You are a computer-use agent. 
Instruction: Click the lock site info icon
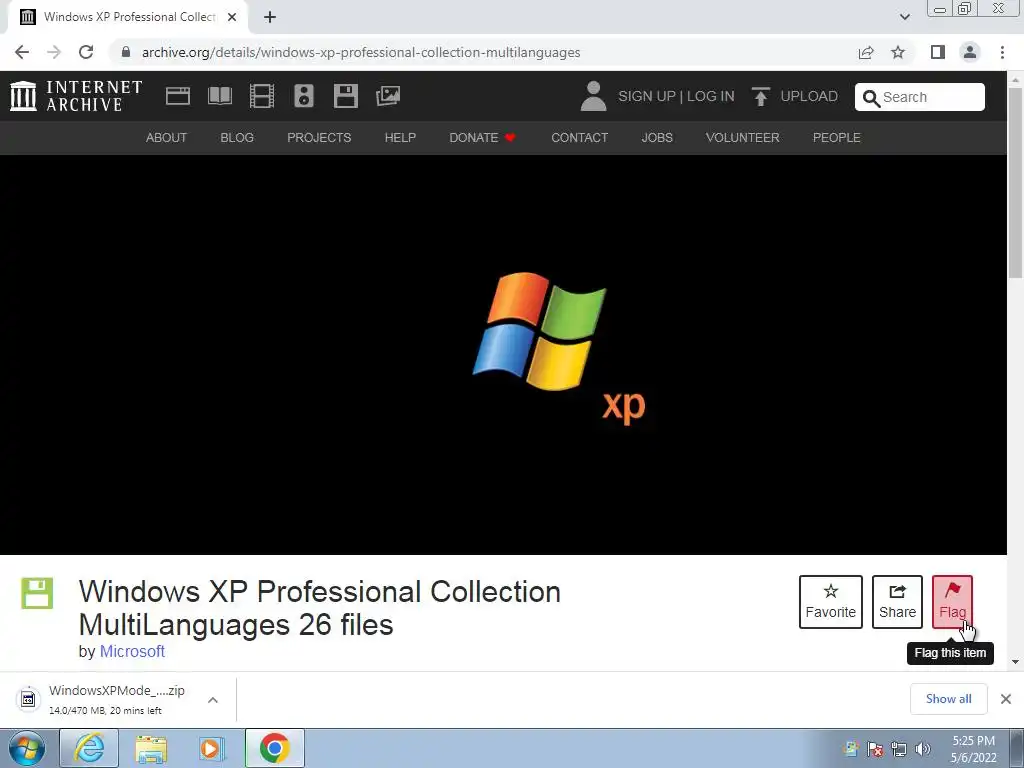[x=126, y=52]
